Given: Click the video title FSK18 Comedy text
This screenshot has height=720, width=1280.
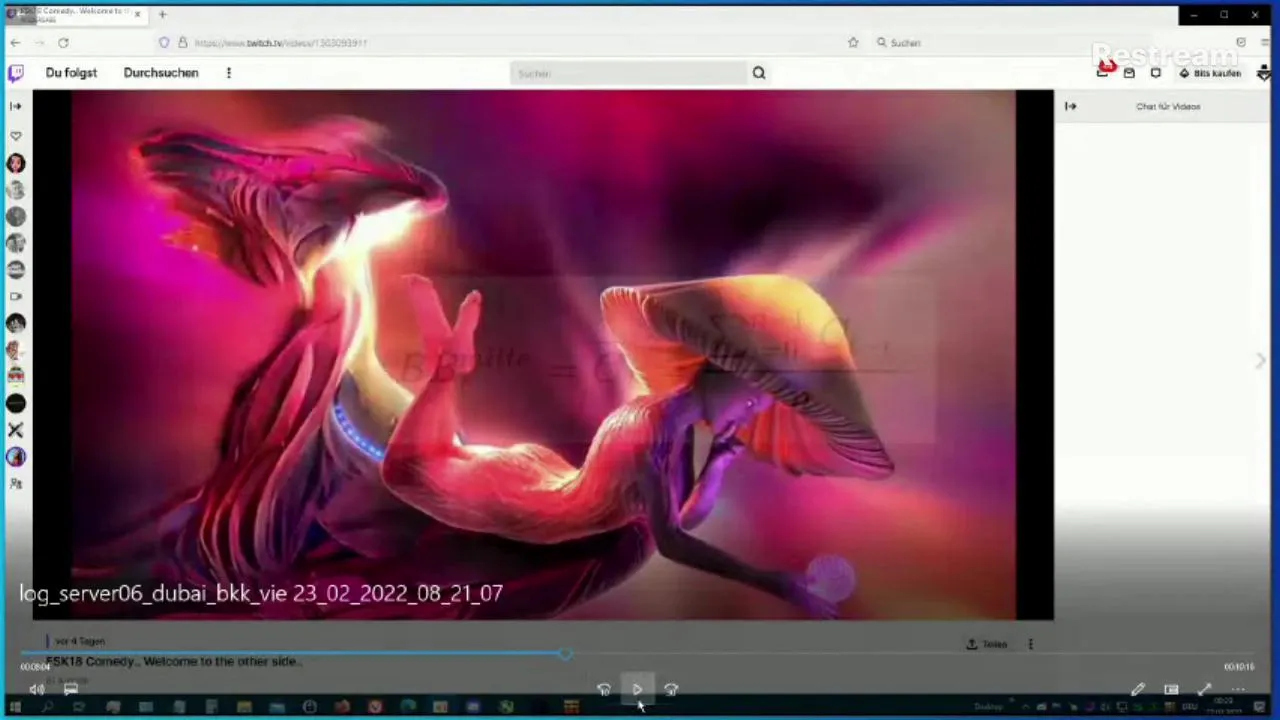Looking at the screenshot, I should click(x=173, y=661).
